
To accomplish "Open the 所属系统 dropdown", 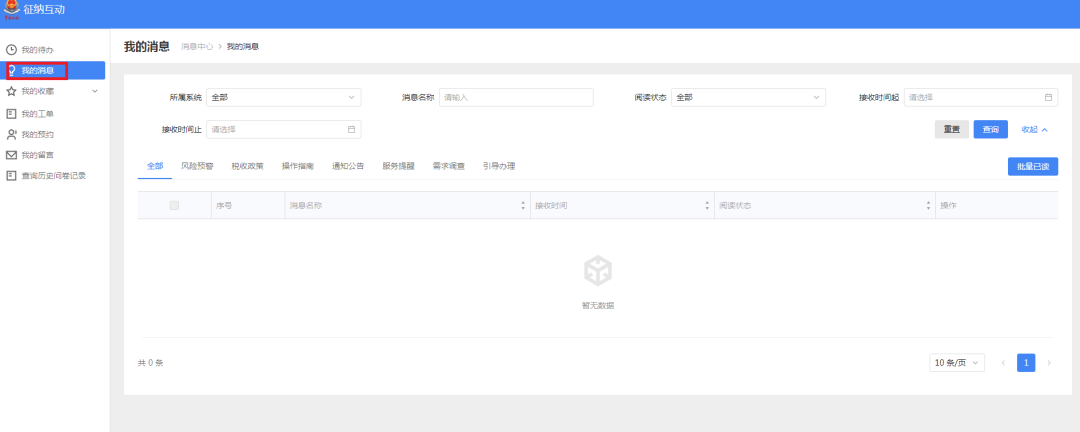I will coord(283,97).
